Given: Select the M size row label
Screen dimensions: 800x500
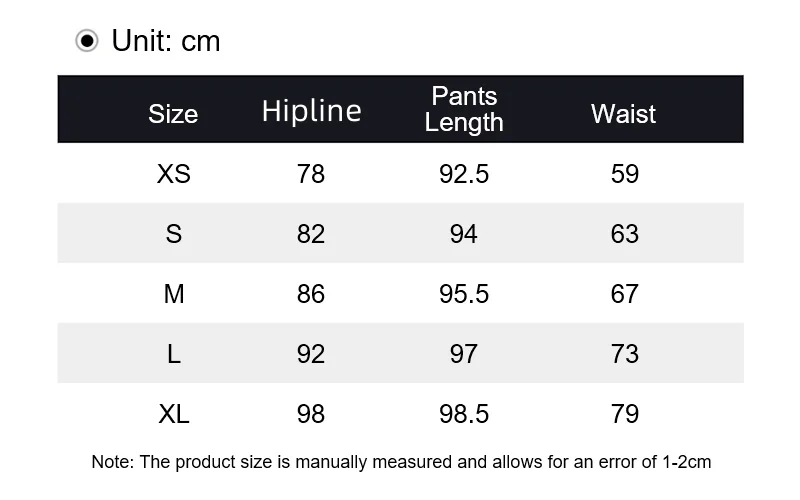Looking at the screenshot, I should point(174,294).
